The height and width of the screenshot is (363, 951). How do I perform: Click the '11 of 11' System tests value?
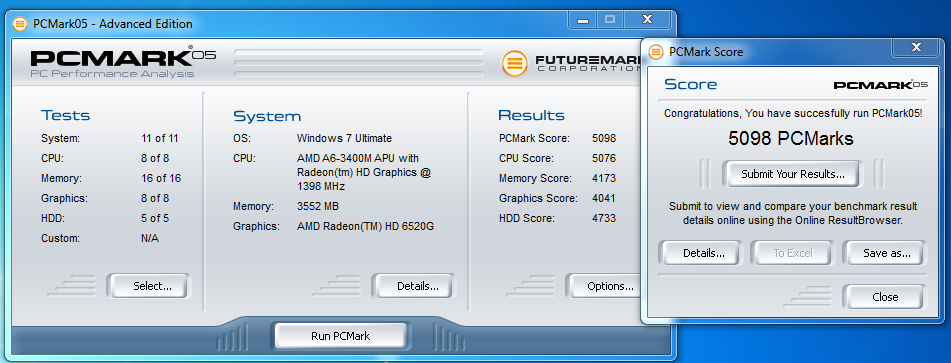[x=160, y=138]
